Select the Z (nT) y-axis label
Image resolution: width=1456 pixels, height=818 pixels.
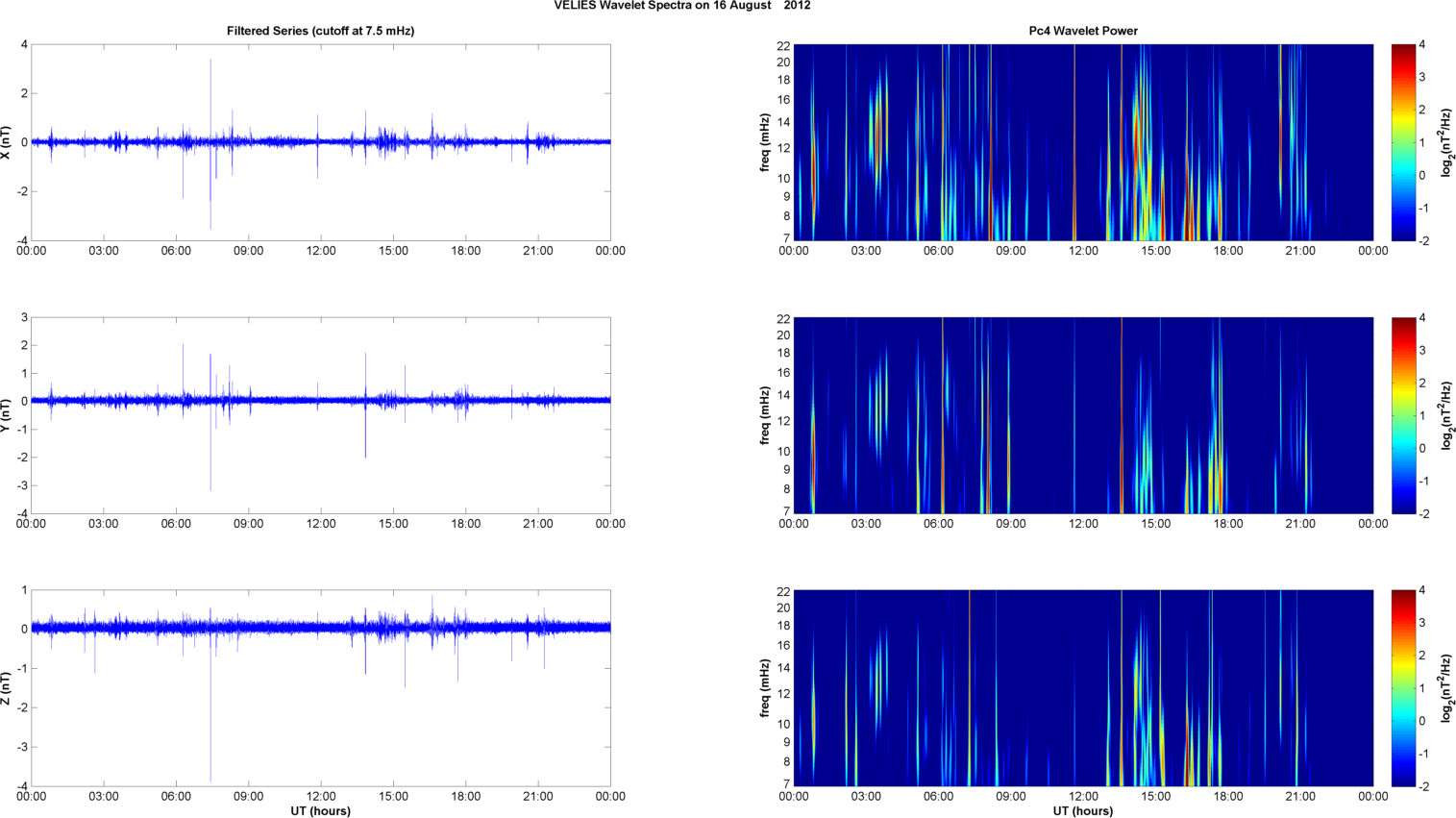point(7,688)
